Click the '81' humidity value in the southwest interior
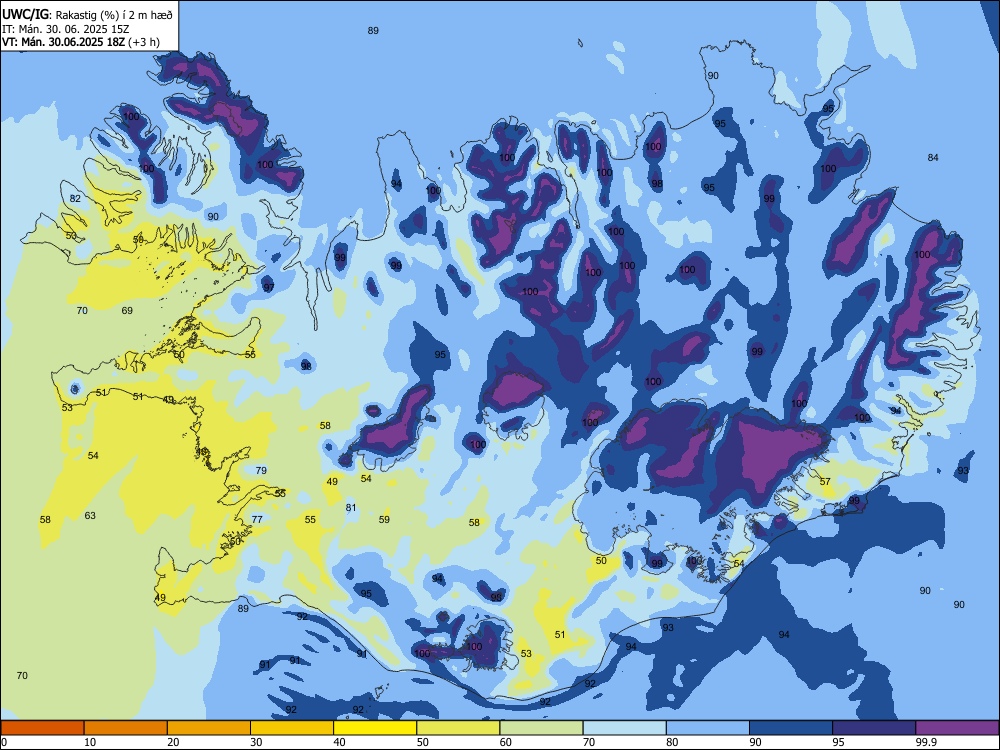 point(351,508)
